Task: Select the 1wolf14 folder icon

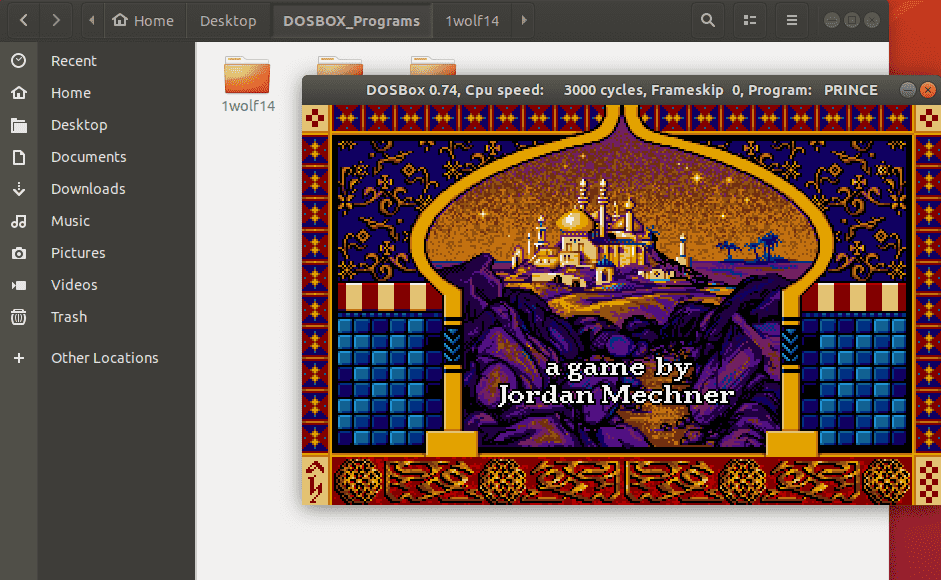Action: tap(247, 75)
